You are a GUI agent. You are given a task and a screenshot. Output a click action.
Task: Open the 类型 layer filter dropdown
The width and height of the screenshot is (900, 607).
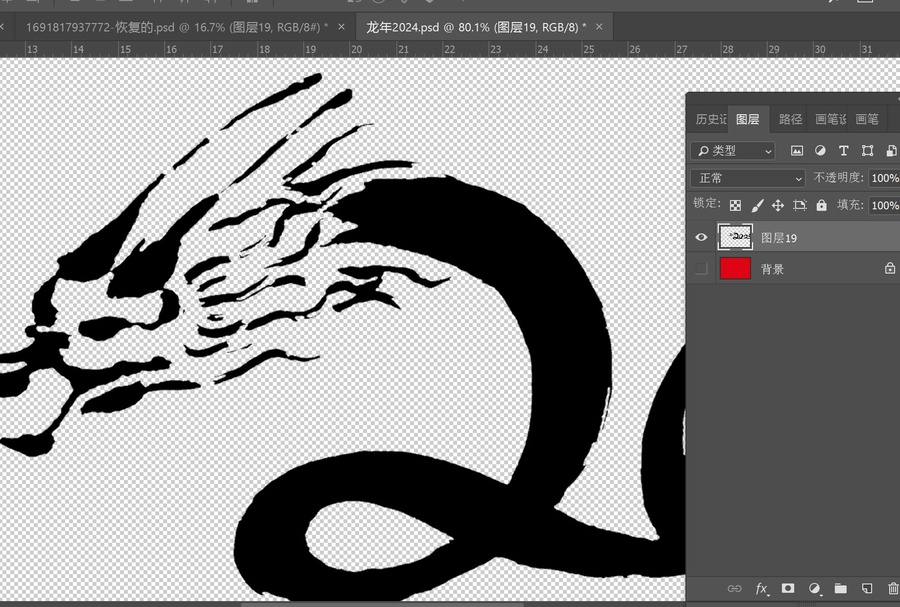[733, 150]
